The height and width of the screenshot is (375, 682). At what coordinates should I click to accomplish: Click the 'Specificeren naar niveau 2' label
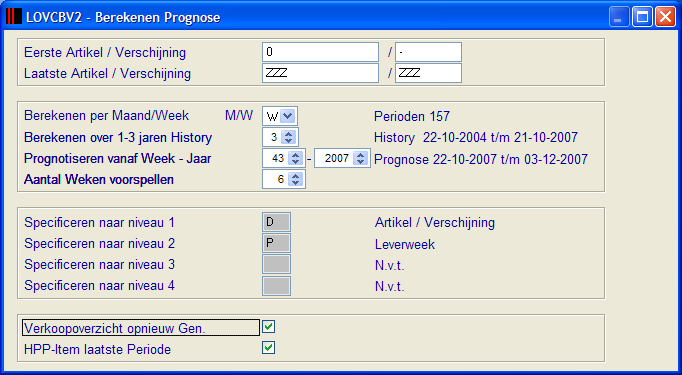click(100, 244)
